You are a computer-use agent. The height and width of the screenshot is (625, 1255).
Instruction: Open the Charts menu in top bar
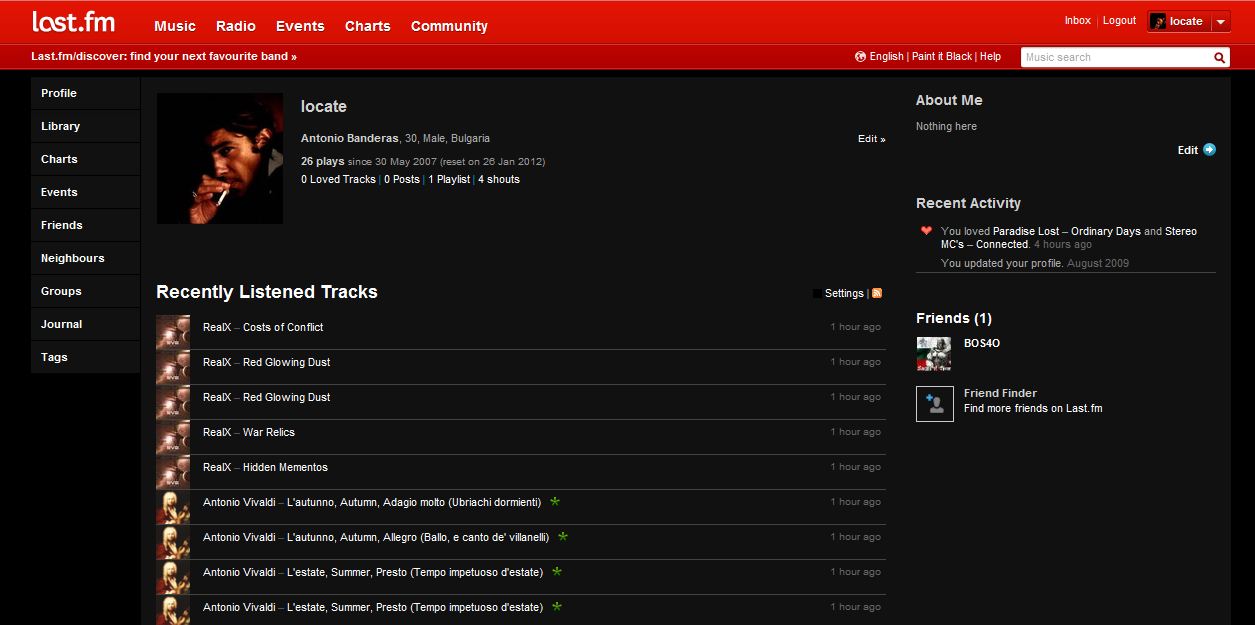[368, 26]
